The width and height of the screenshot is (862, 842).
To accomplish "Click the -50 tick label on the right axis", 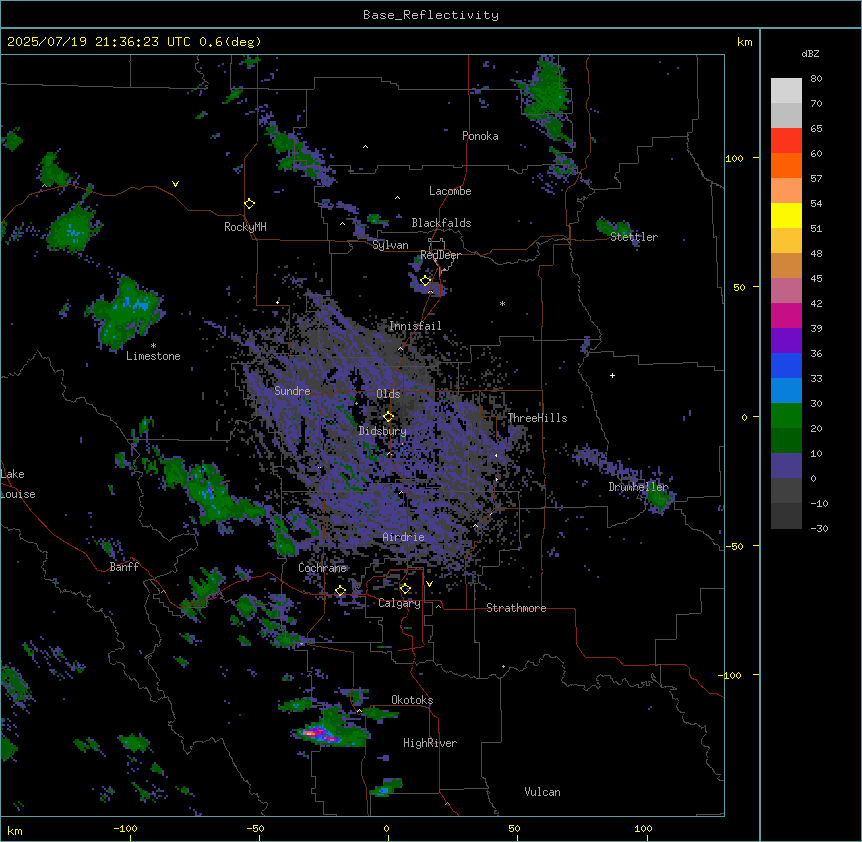I will 734,546.
